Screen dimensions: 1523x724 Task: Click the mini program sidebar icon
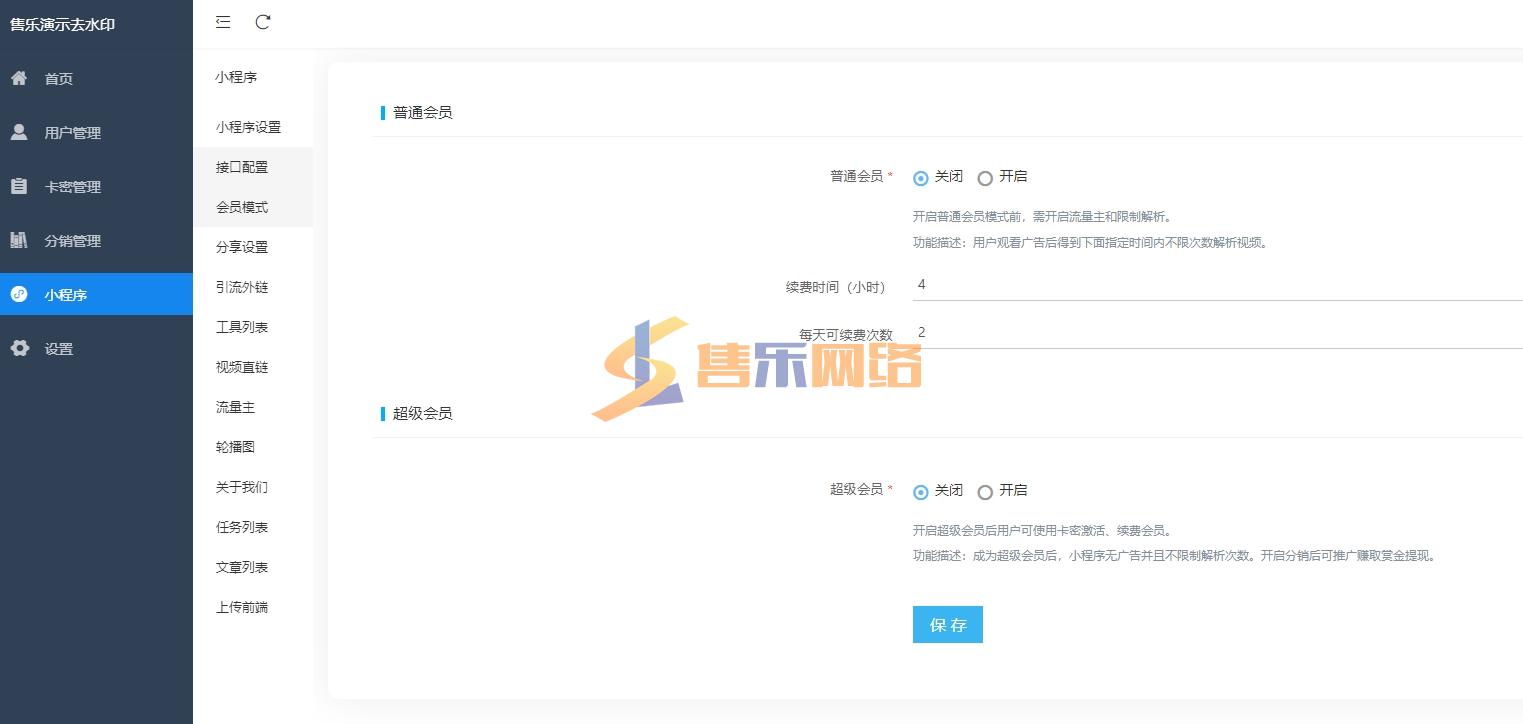(19, 294)
